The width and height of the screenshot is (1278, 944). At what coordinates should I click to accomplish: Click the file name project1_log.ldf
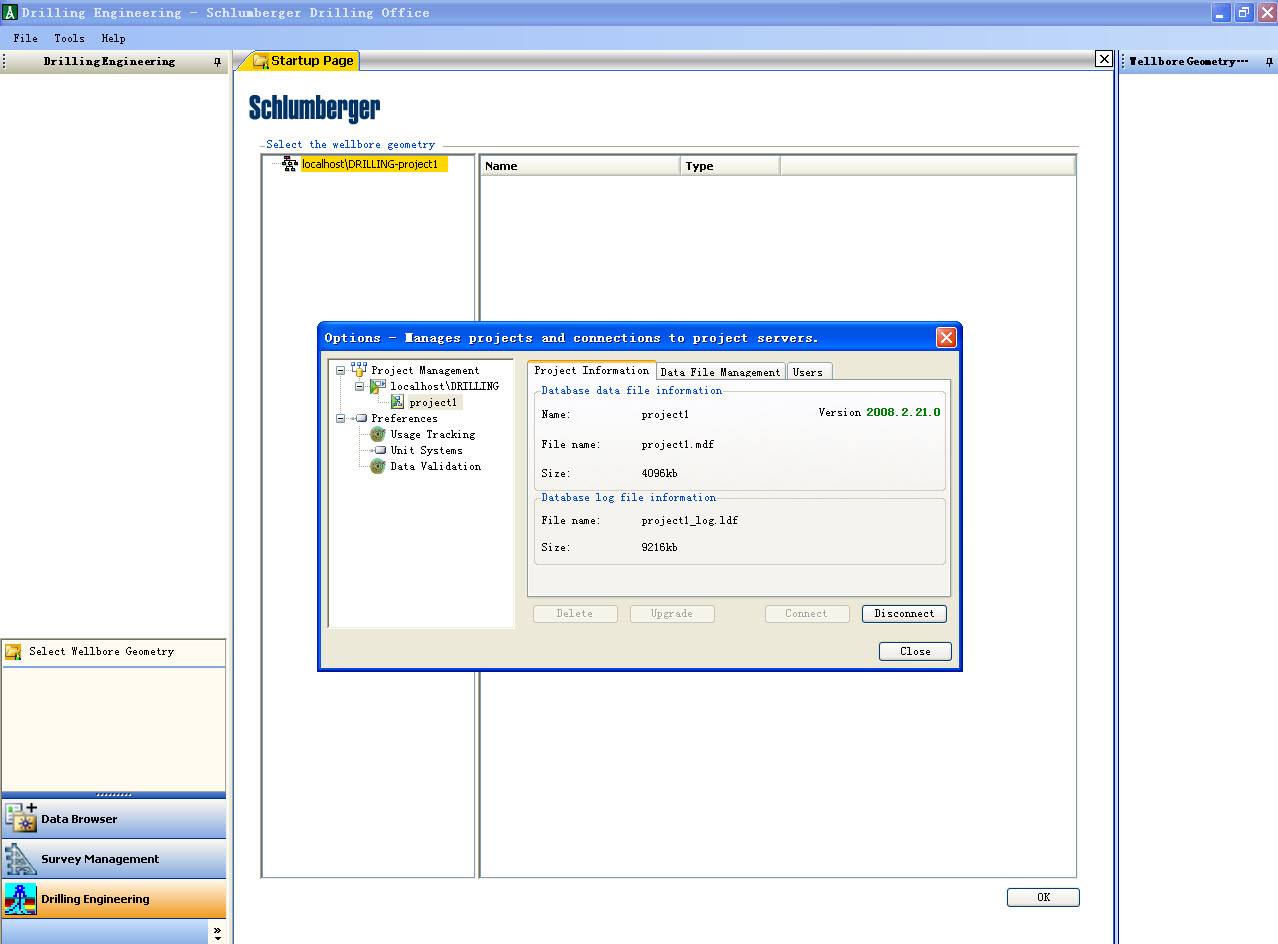click(x=690, y=520)
